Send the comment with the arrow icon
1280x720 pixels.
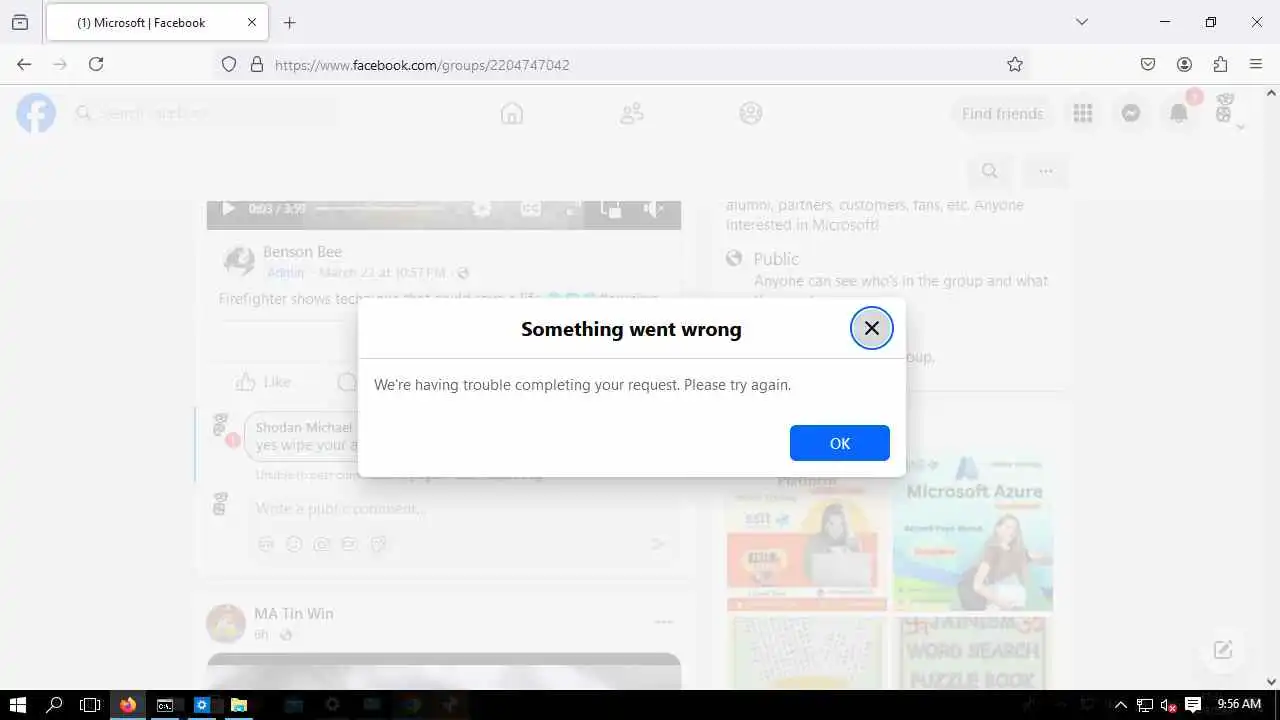658,544
